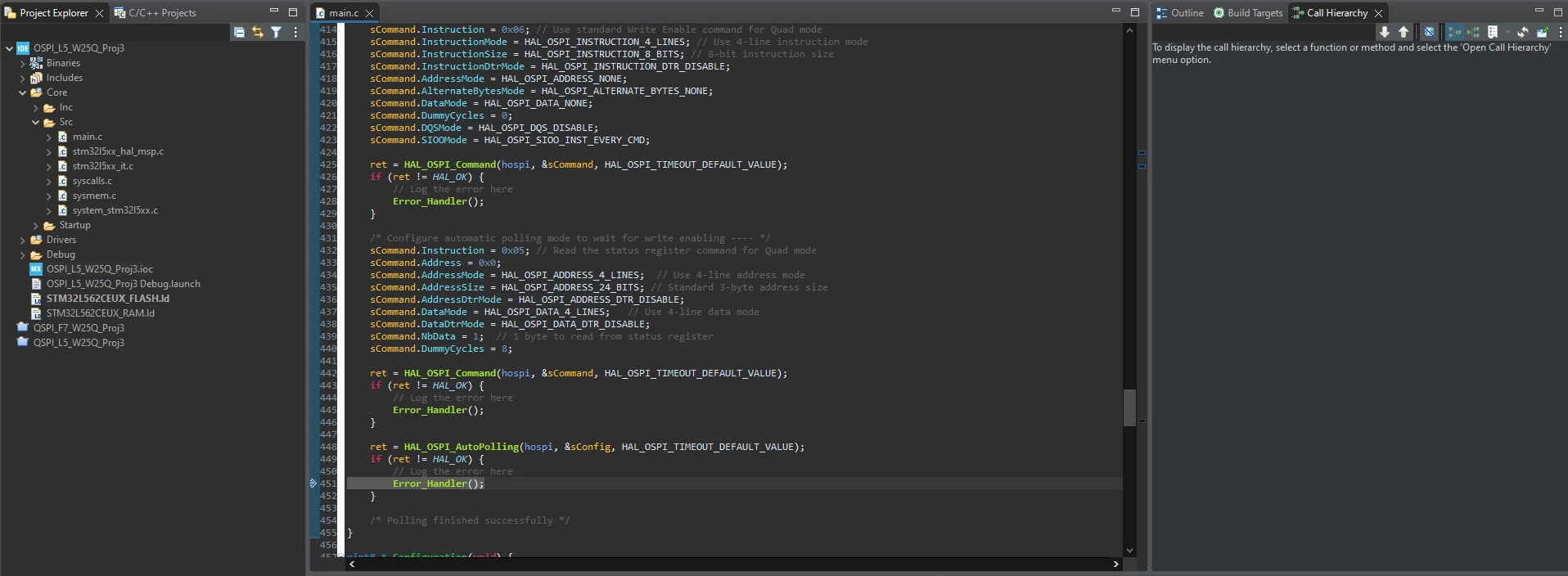Expand the Startup folder
The image size is (1568, 576).
click(x=36, y=225)
